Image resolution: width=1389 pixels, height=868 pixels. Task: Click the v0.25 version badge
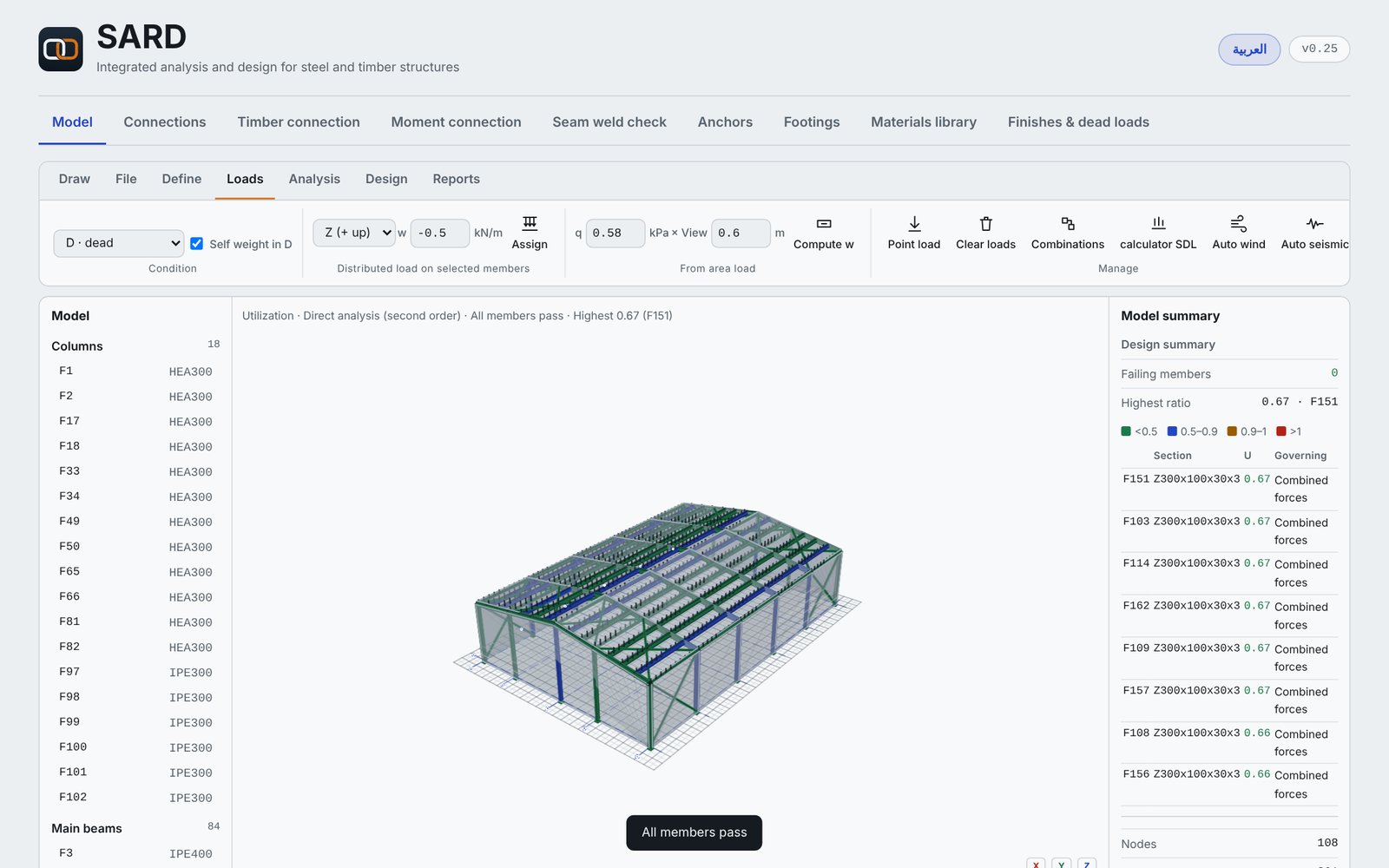[x=1320, y=49]
